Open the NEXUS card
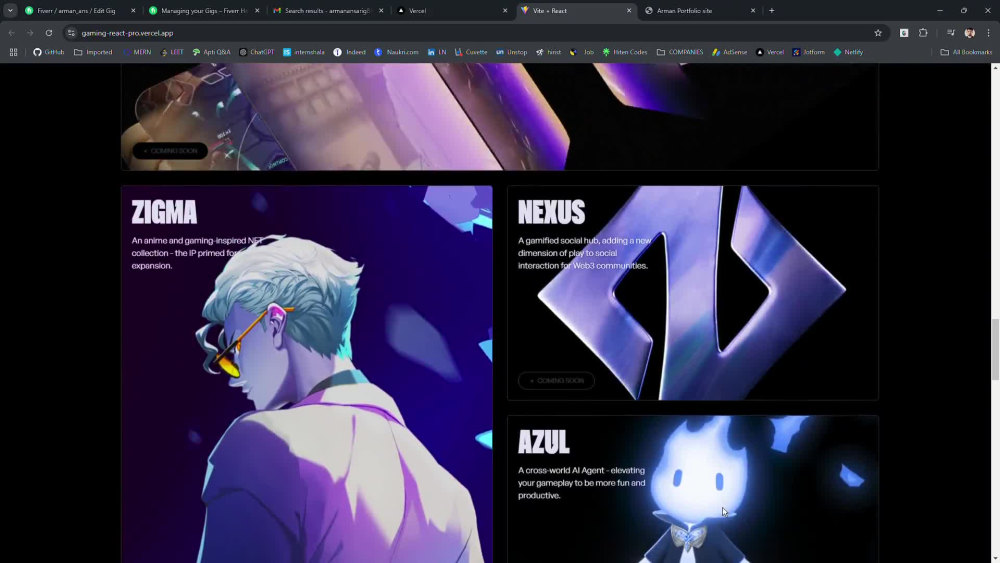 (x=693, y=293)
